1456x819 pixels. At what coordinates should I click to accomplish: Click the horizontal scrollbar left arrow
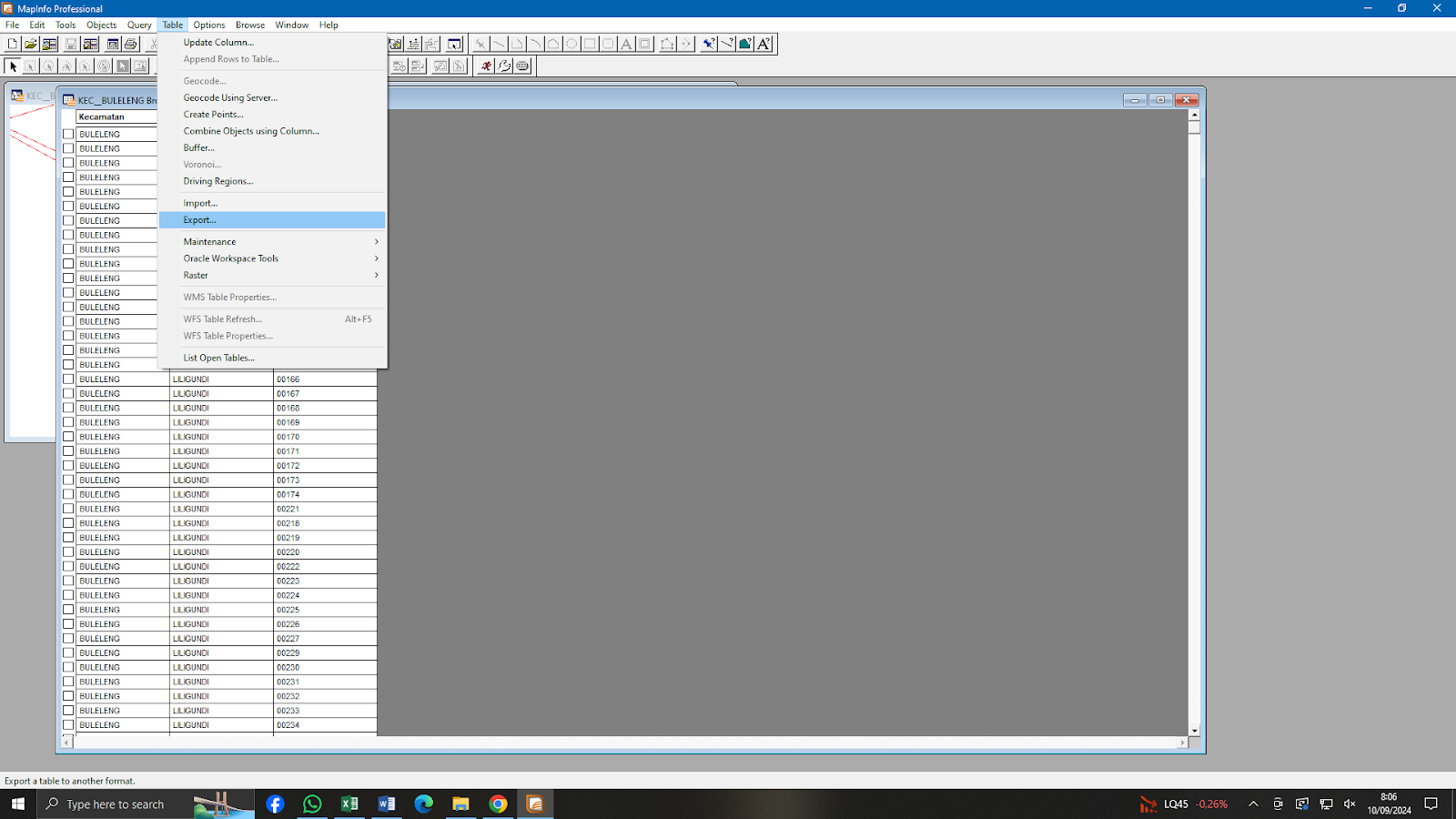(66, 743)
